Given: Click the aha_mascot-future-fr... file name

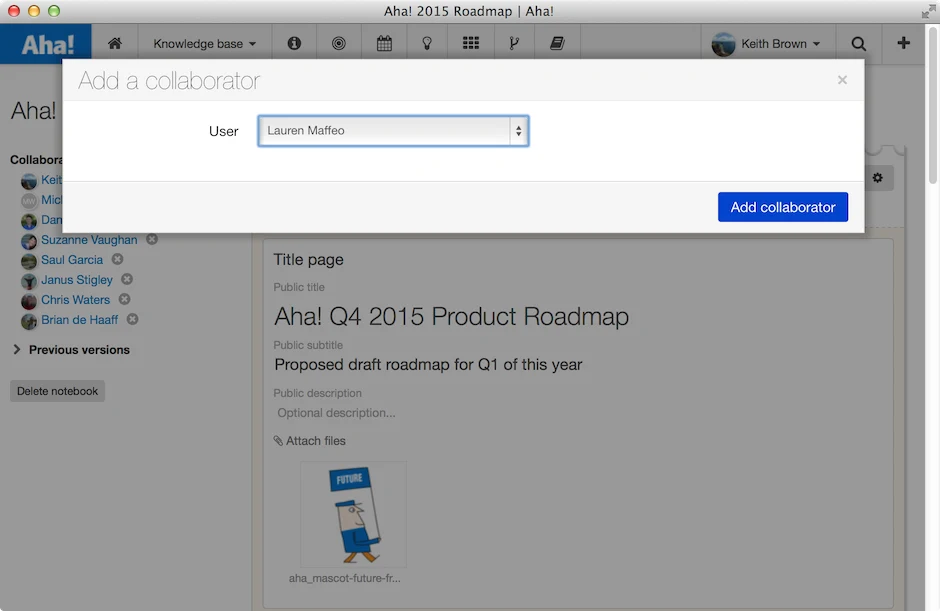Looking at the screenshot, I should [345, 578].
